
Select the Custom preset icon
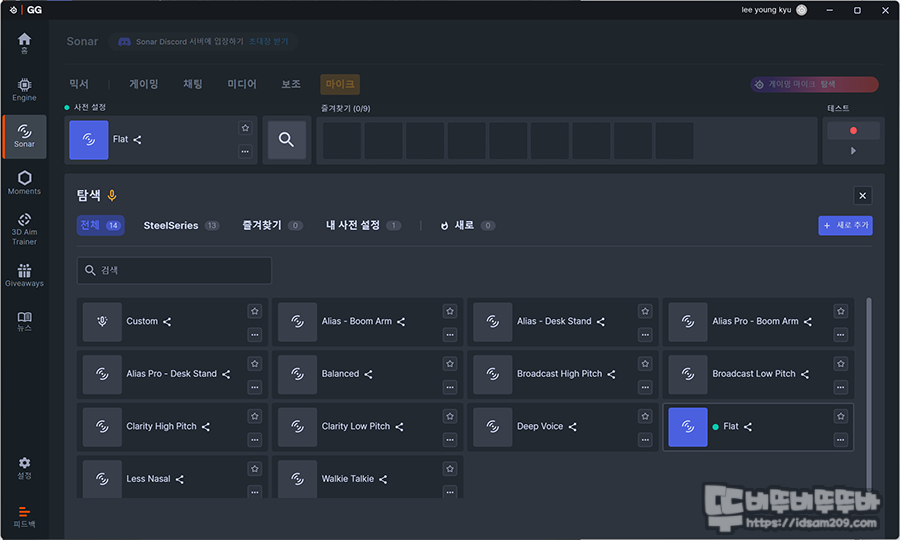[102, 321]
